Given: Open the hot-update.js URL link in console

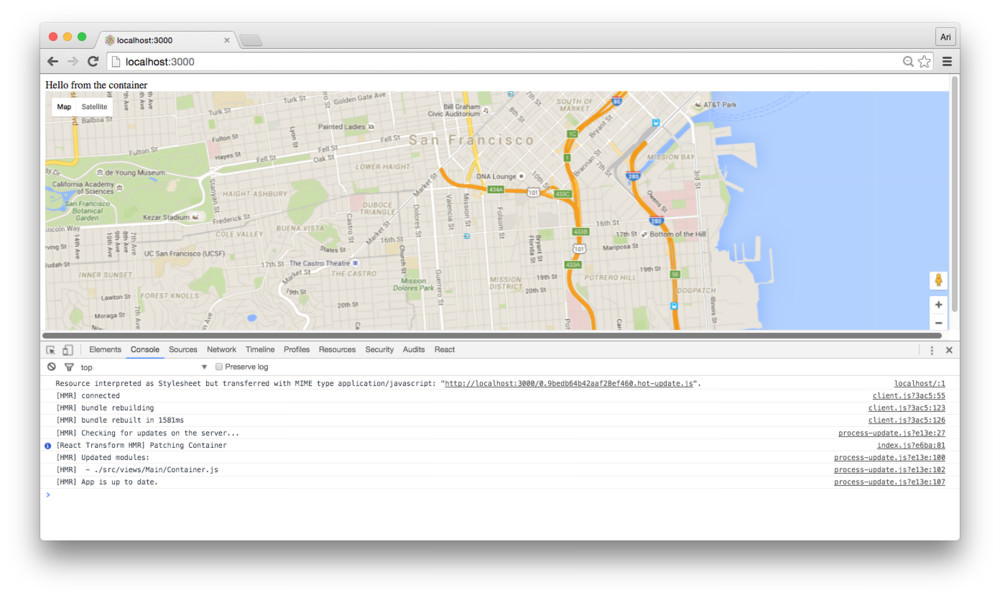Looking at the screenshot, I should [570, 384].
